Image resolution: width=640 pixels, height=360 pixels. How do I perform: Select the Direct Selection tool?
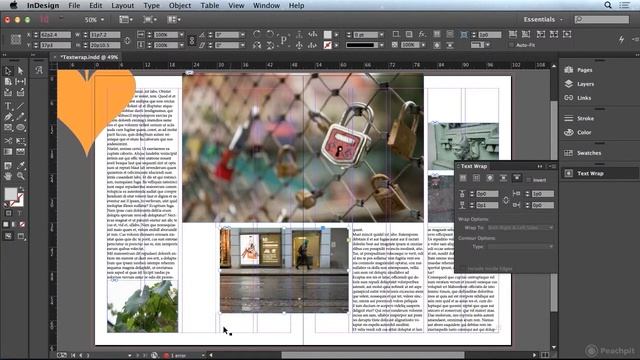[x=20, y=71]
